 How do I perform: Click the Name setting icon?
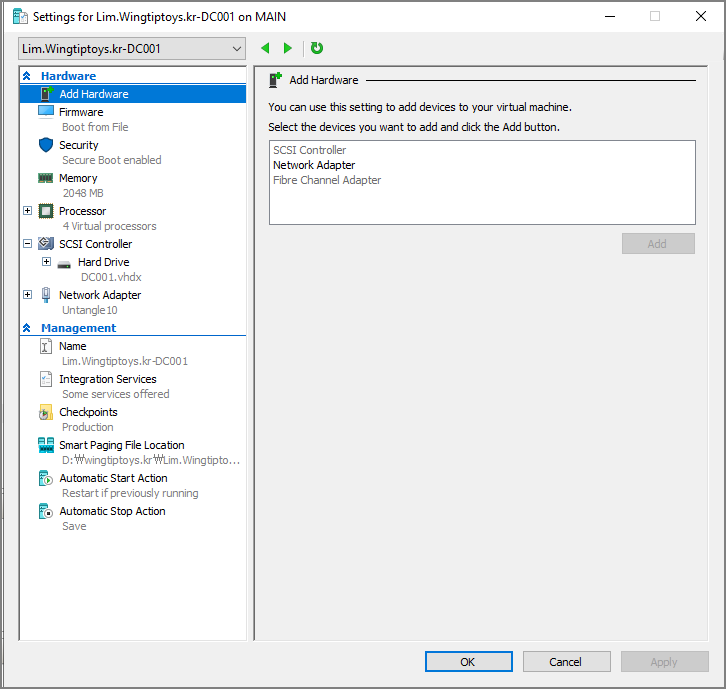pos(45,346)
